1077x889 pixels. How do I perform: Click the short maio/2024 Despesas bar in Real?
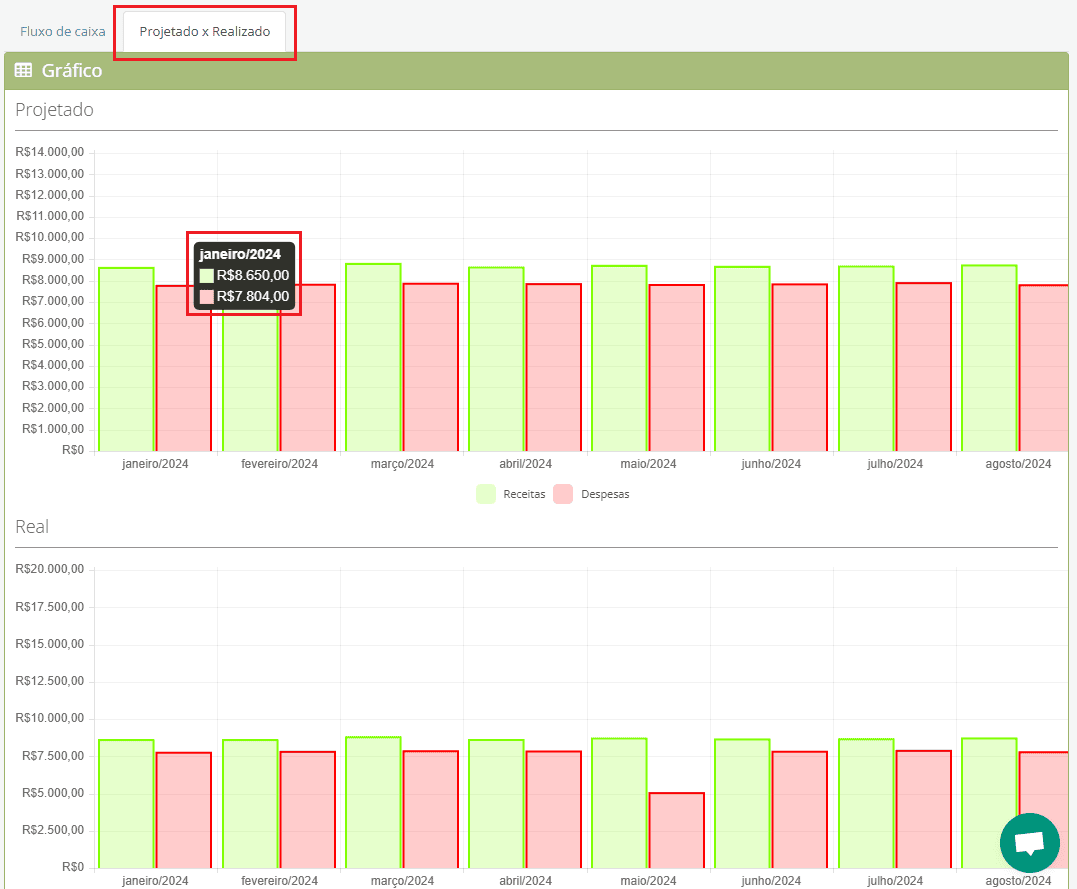click(677, 831)
